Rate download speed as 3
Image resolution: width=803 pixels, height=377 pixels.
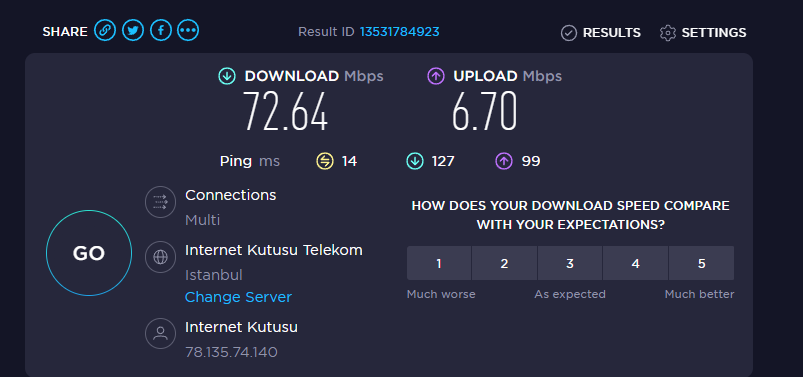point(570,263)
